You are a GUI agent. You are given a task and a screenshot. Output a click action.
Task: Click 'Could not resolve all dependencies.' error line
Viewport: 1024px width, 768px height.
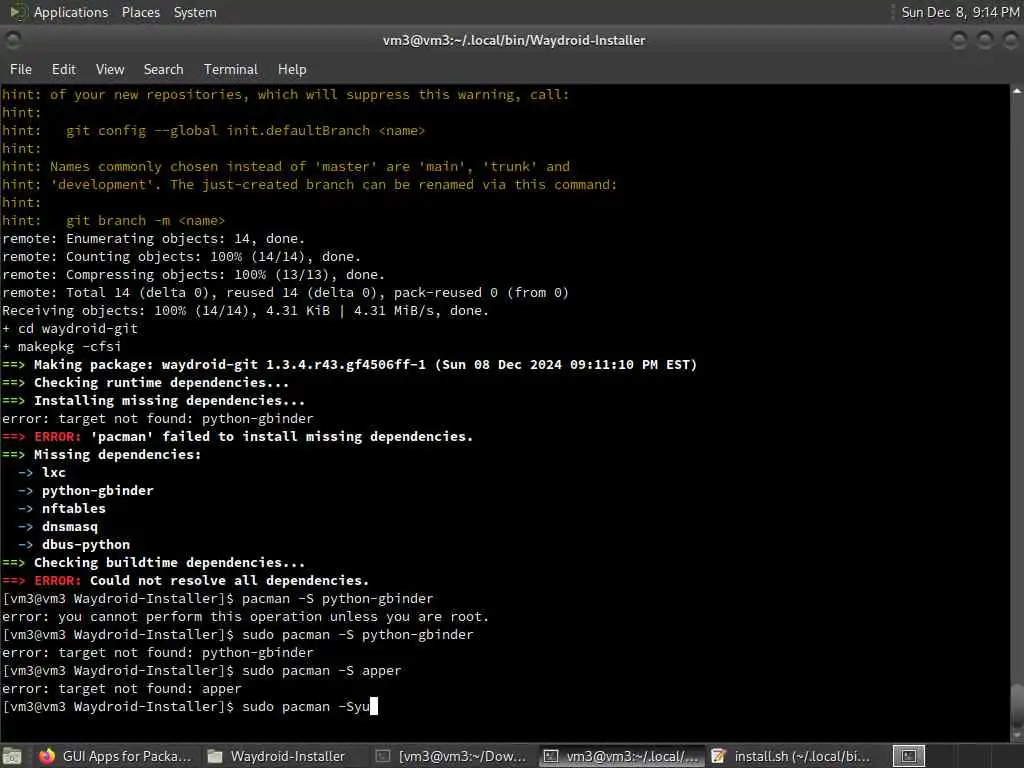[x=185, y=580]
